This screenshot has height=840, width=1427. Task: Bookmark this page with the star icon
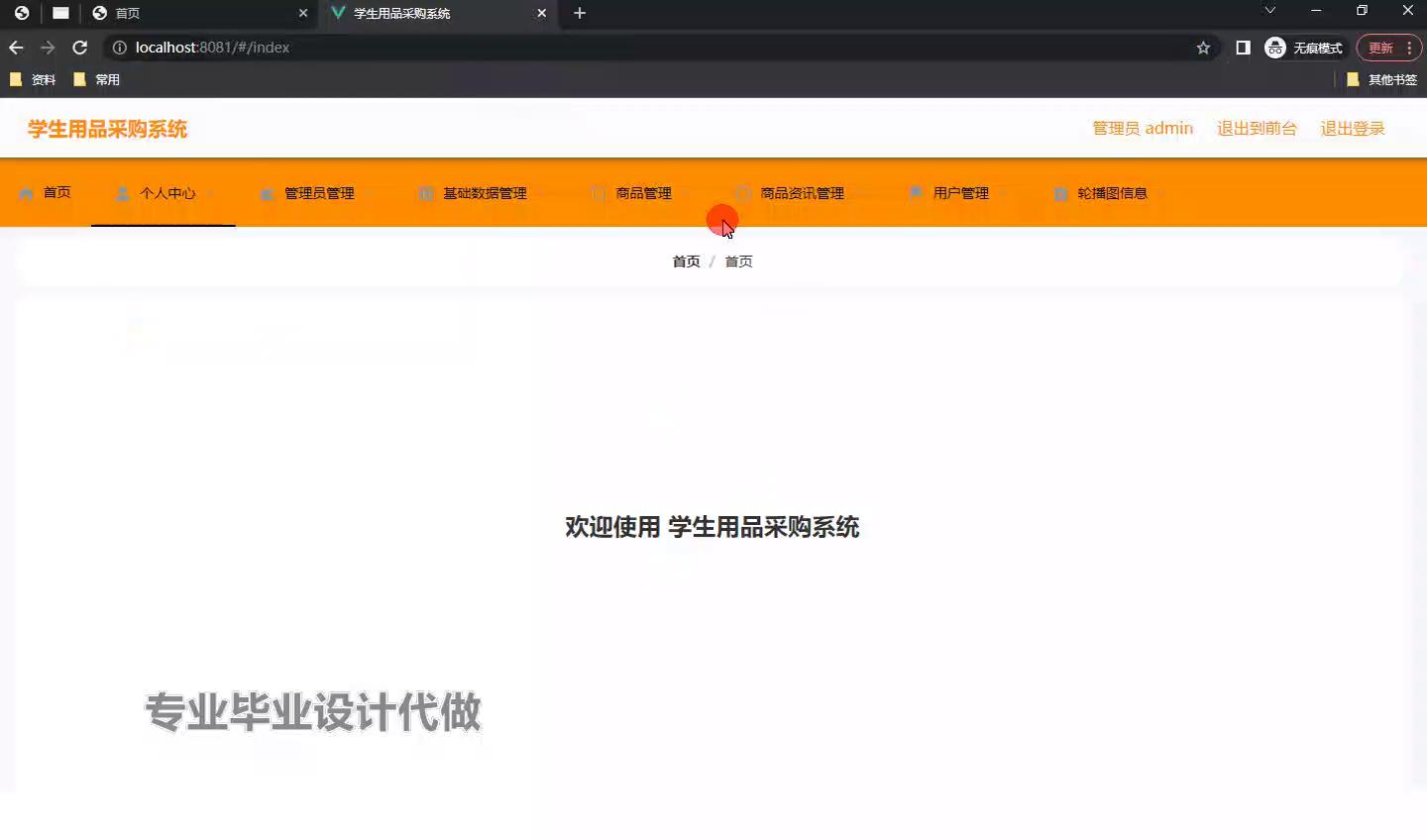point(1203,48)
